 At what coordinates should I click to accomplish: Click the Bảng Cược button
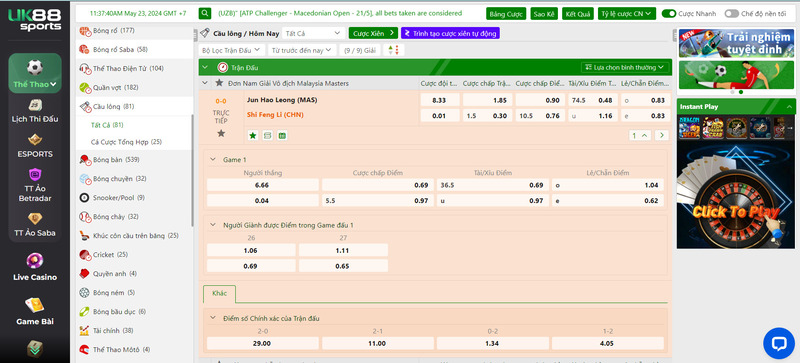(506, 14)
